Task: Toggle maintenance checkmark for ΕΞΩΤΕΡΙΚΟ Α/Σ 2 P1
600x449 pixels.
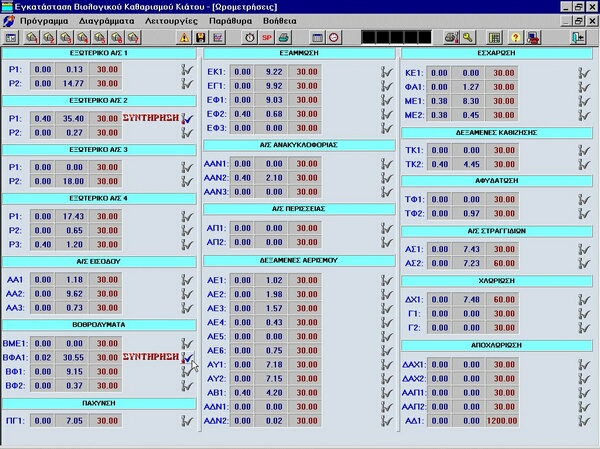Action: 186,118
